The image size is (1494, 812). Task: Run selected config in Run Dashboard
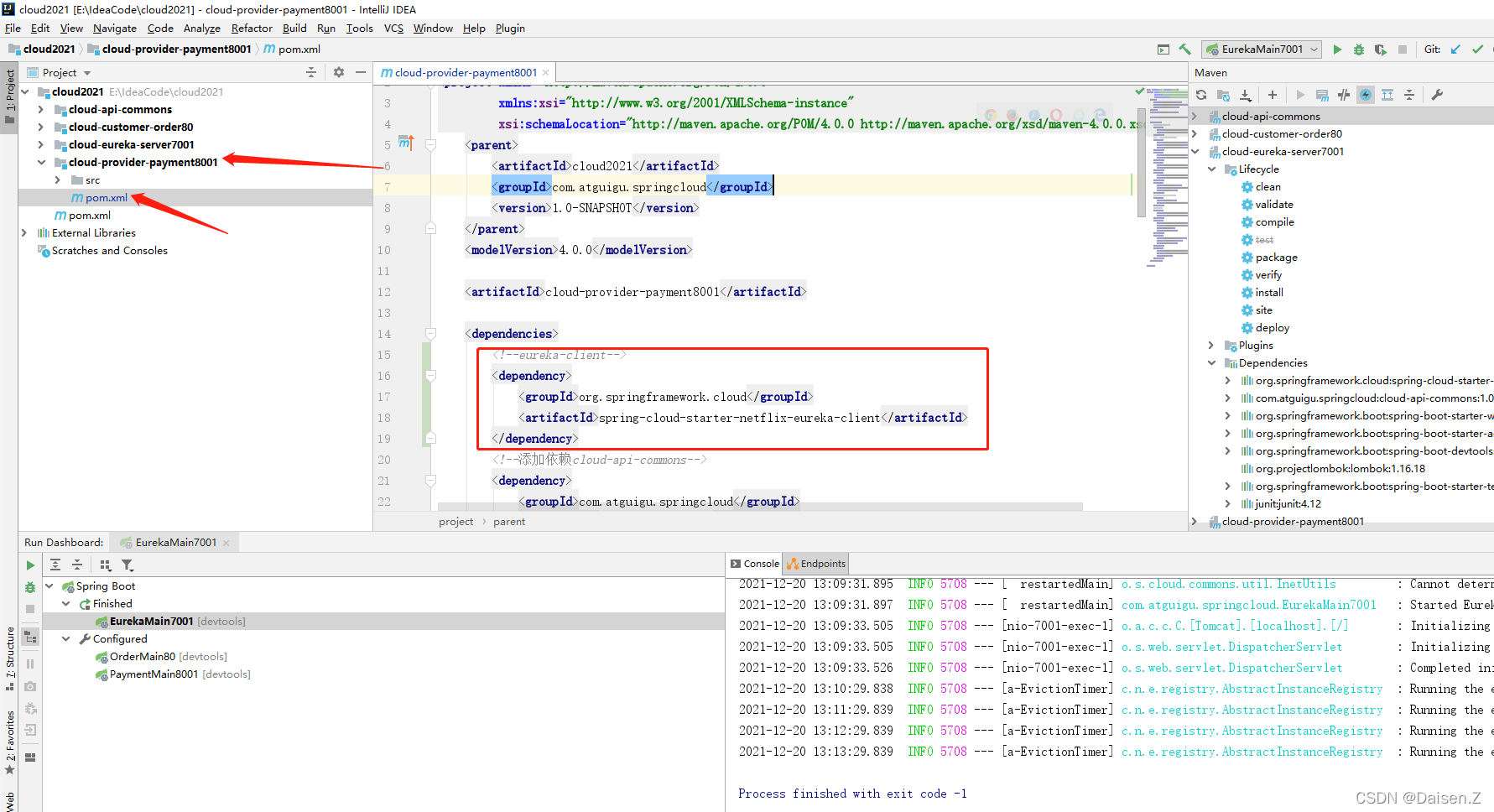click(30, 565)
